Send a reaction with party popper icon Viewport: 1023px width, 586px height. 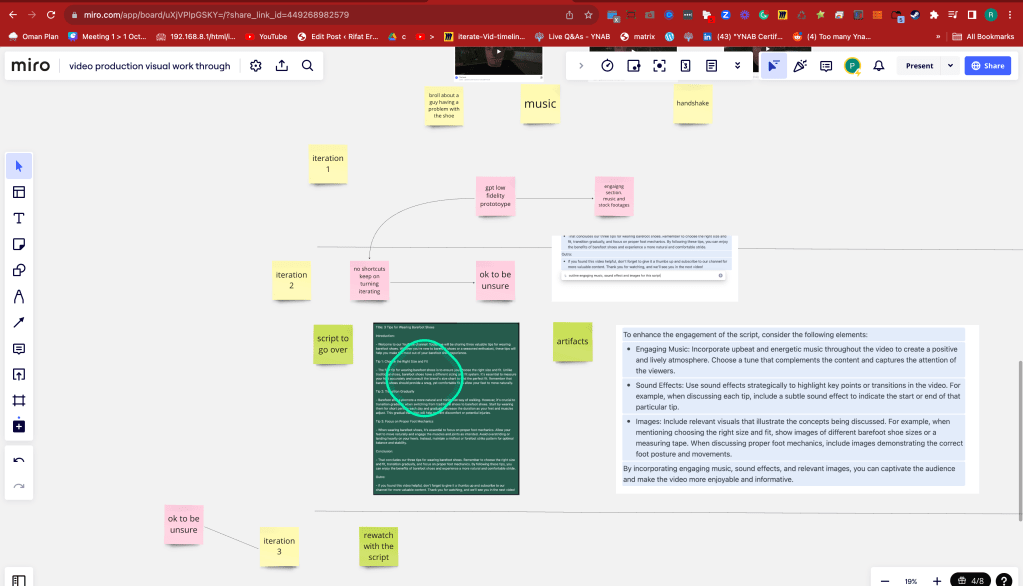tap(800, 66)
